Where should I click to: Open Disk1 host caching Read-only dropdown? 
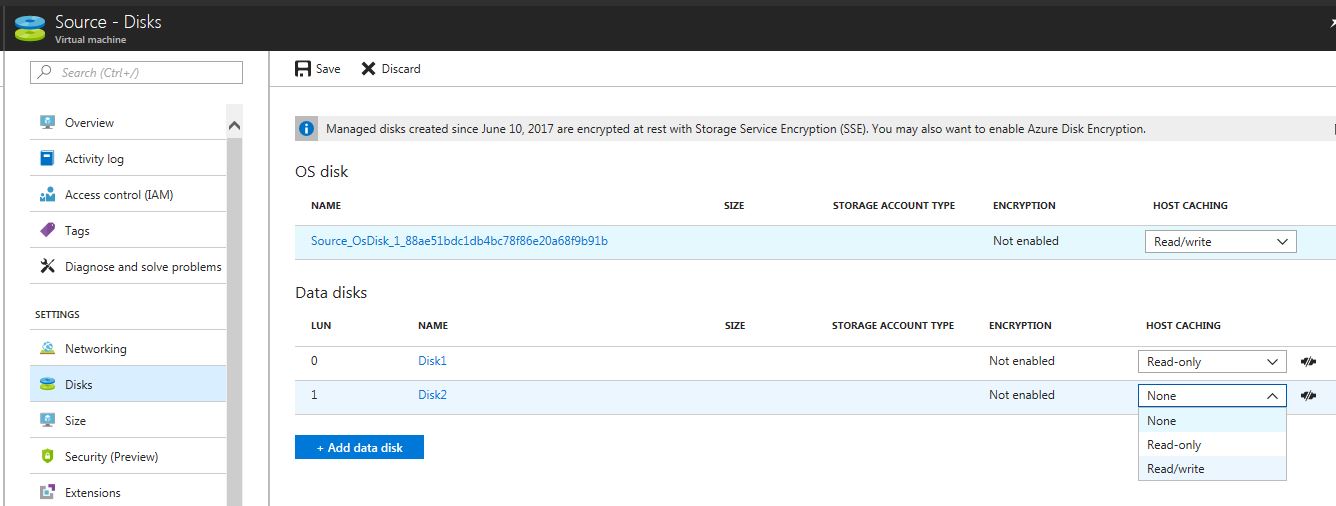point(1212,362)
